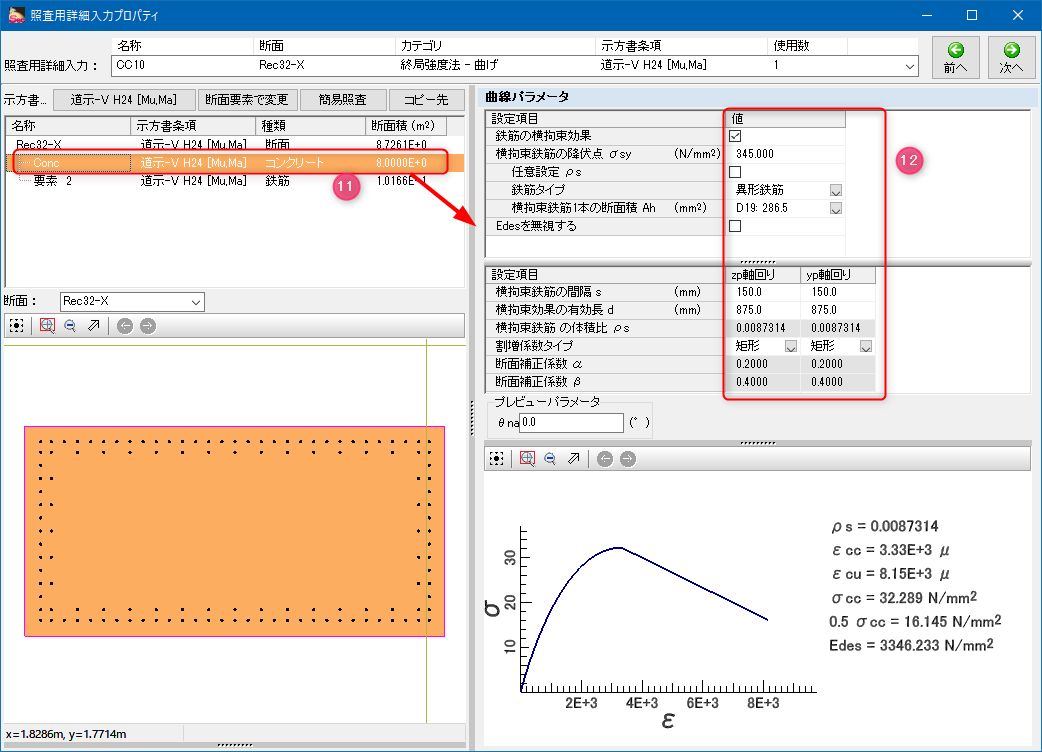The height and width of the screenshot is (752, 1042).
Task: Check the Edesを無視する checkbox
Action: [x=735, y=226]
